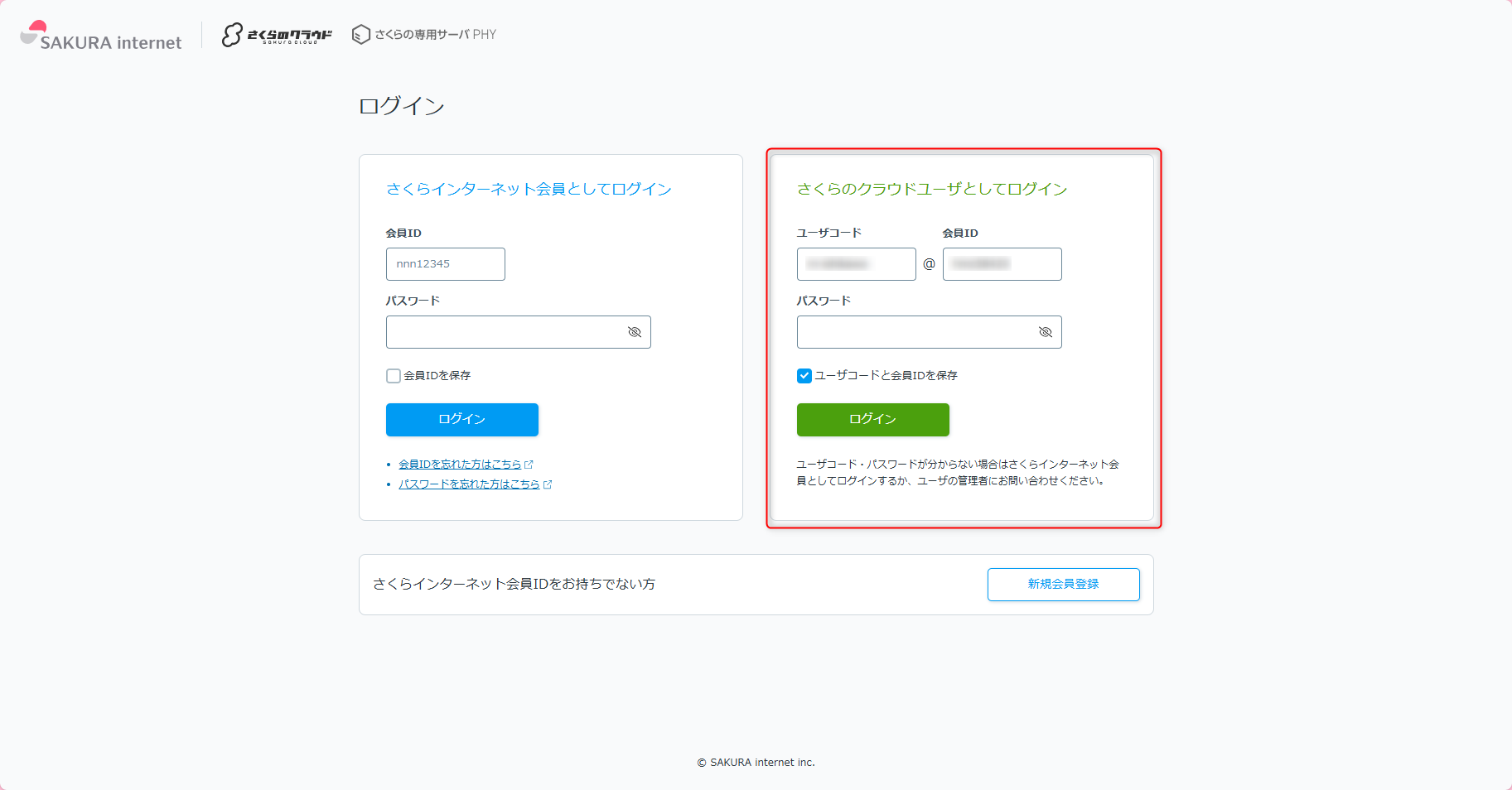Toggle saving of member ID on the left panel
Screen dimensions: 1512x790
(393, 375)
